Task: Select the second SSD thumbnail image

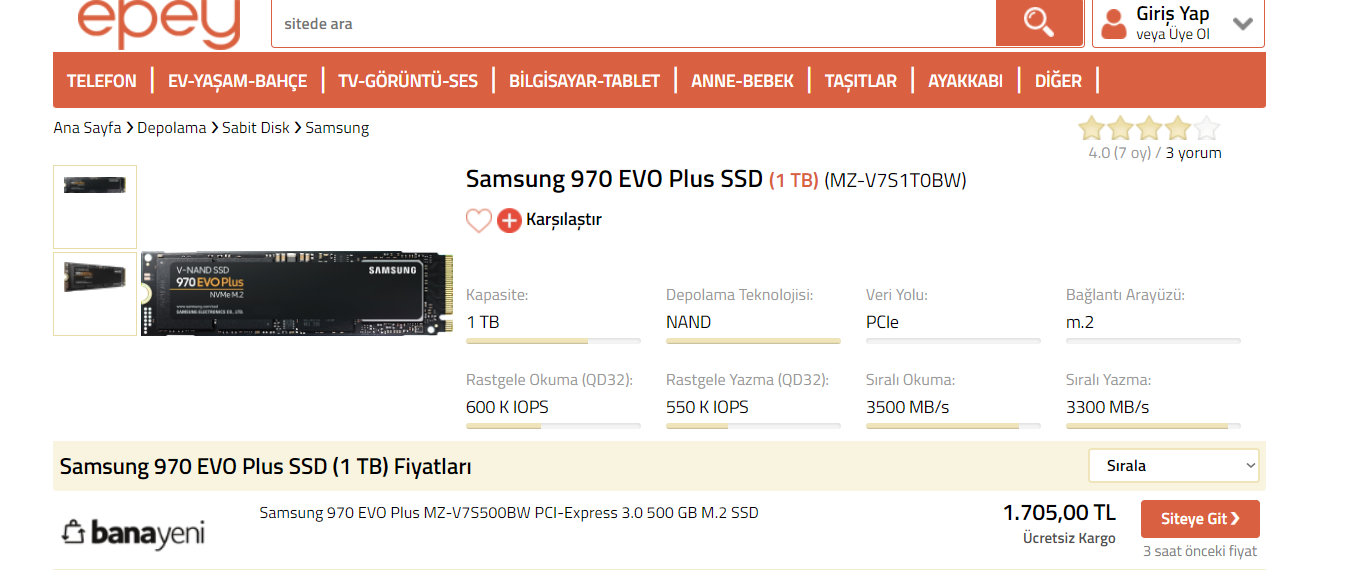Action: 95,293
